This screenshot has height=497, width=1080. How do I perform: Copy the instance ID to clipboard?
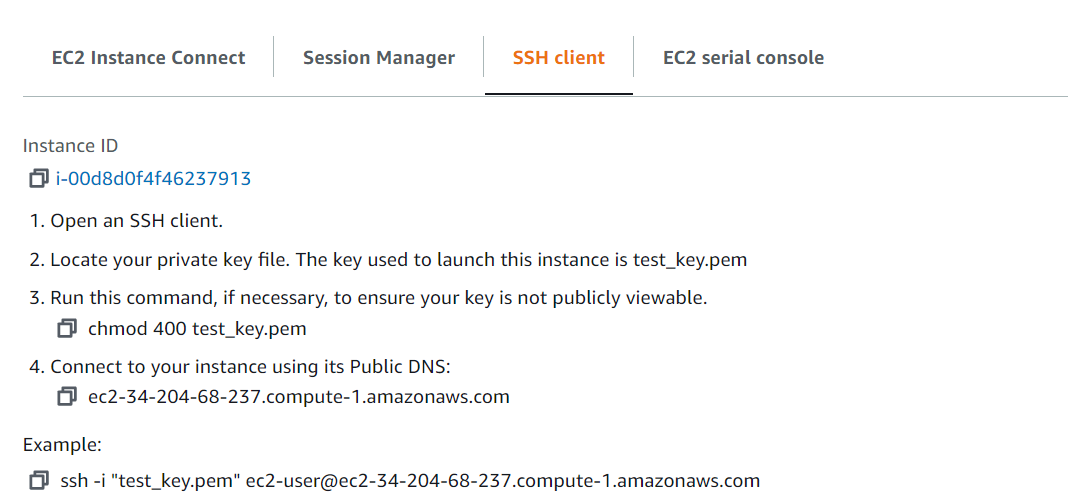pos(38,179)
